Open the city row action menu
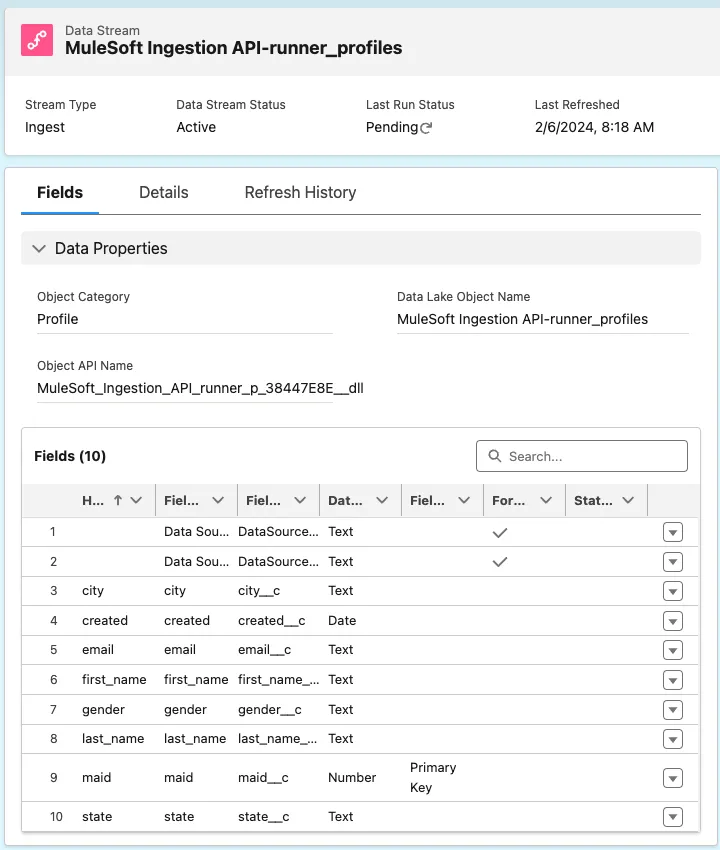 click(x=672, y=591)
